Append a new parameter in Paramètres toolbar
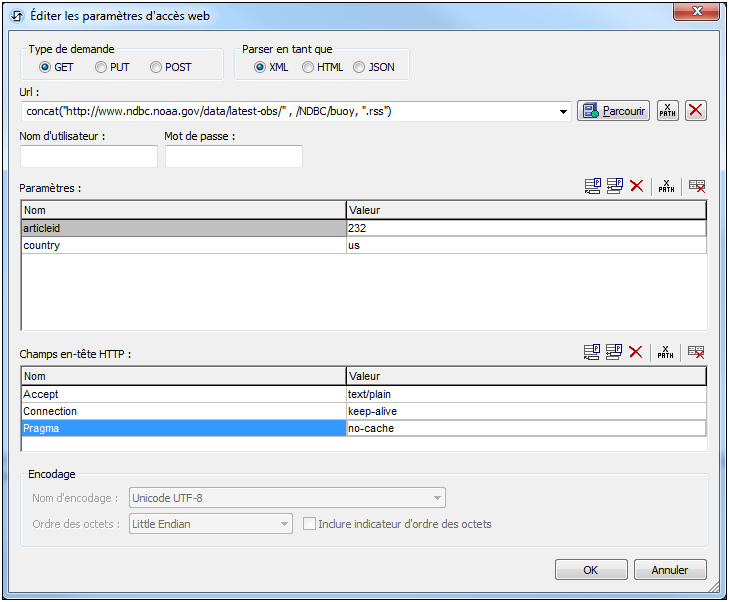729x602 pixels. point(593,187)
